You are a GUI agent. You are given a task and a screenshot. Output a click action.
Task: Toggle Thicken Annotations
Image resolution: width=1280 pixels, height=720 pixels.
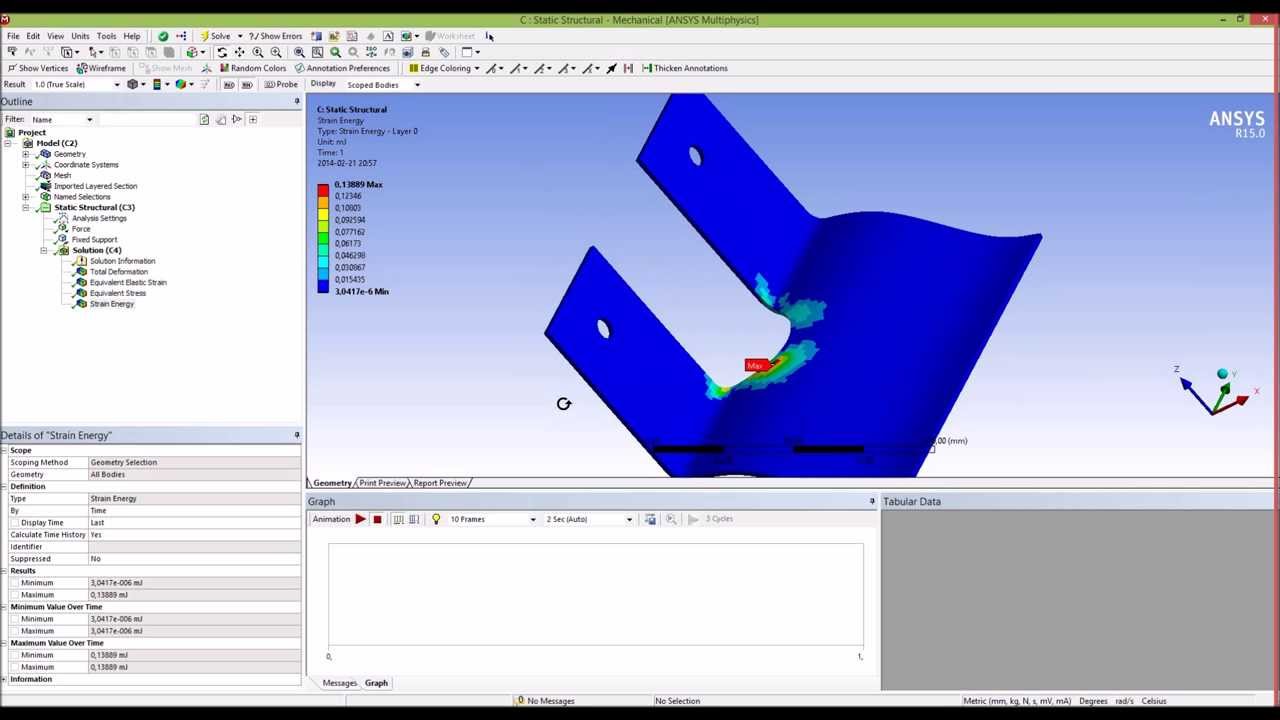(685, 68)
